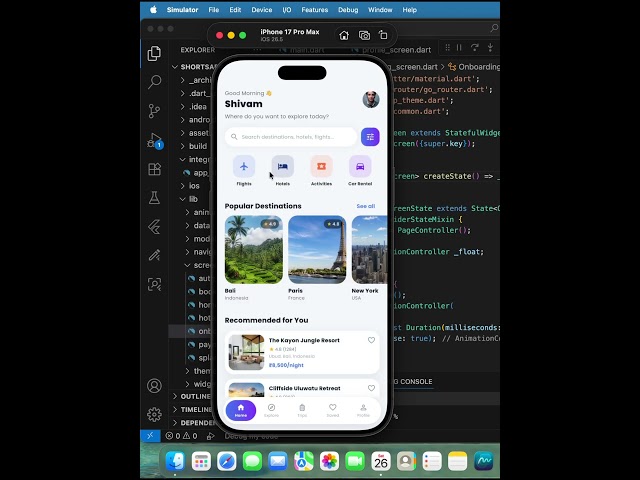Open Extensions view in activity bar
Viewport: 640px width, 480px height.
[154, 169]
